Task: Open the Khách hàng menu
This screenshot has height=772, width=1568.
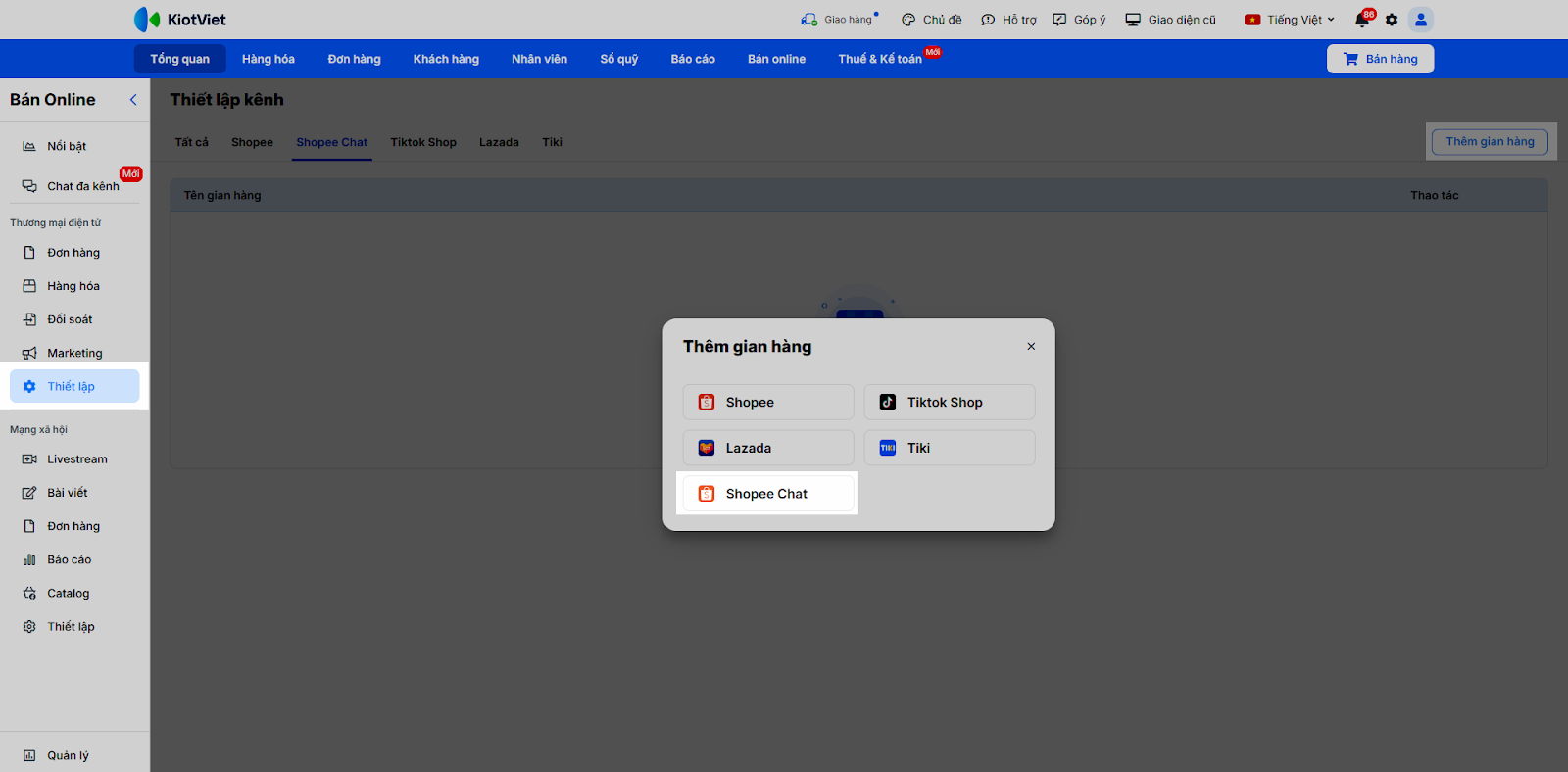Action: click(x=446, y=59)
